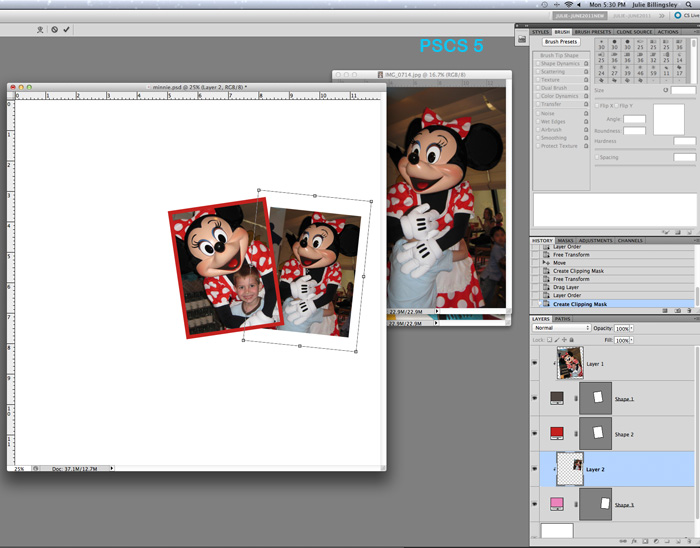Image resolution: width=700 pixels, height=548 pixels.
Task: Create a new layer icon in Layers panel
Action: [679, 541]
